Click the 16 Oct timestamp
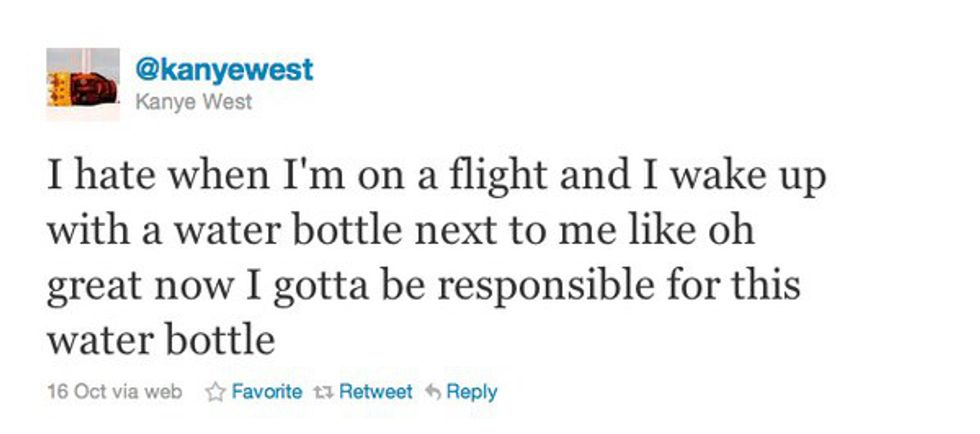Viewport: 980px width, 434px height. click(x=76, y=392)
